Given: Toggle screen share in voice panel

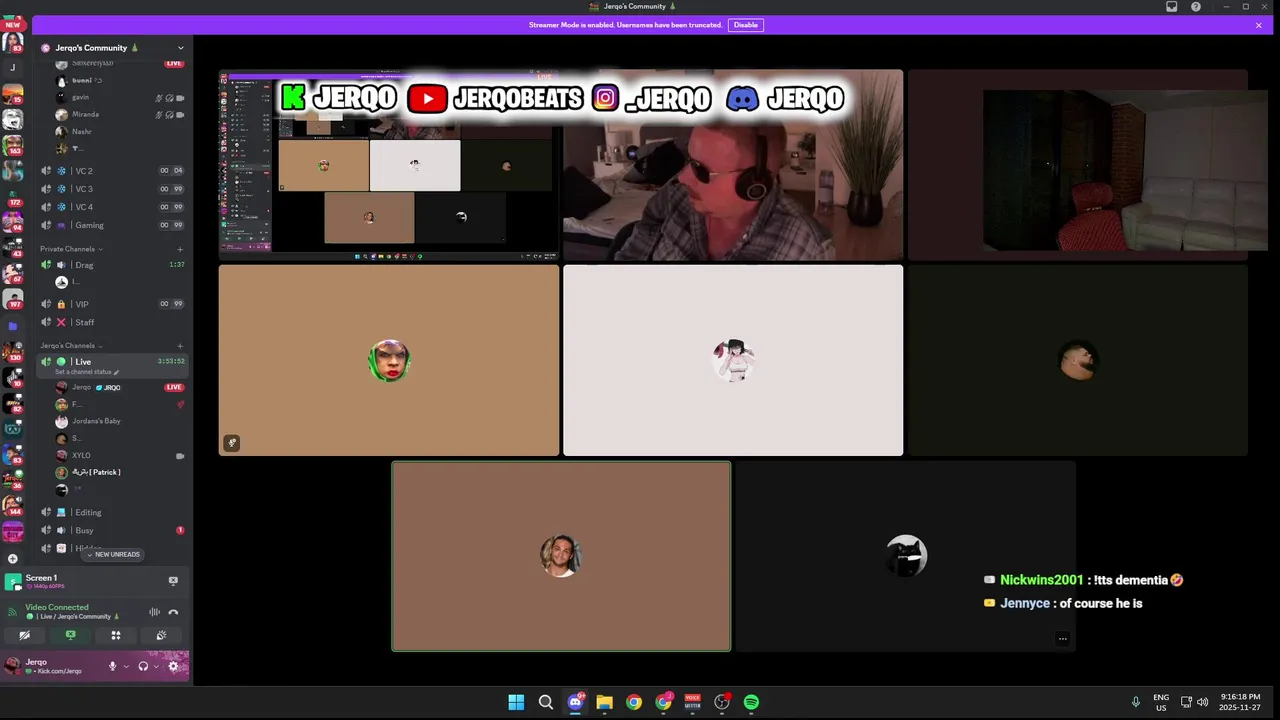Looking at the screenshot, I should pyautogui.click(x=70, y=635).
